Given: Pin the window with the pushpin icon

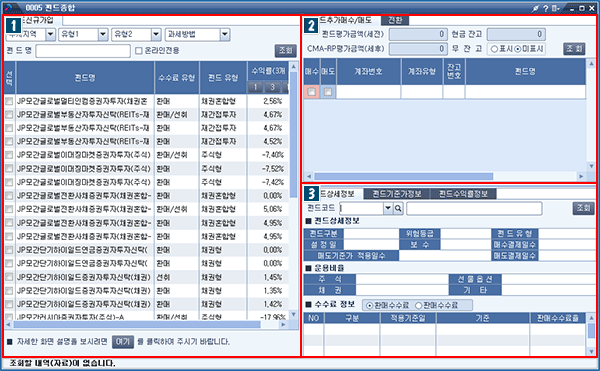Looking at the screenshot, I should coord(536,8).
